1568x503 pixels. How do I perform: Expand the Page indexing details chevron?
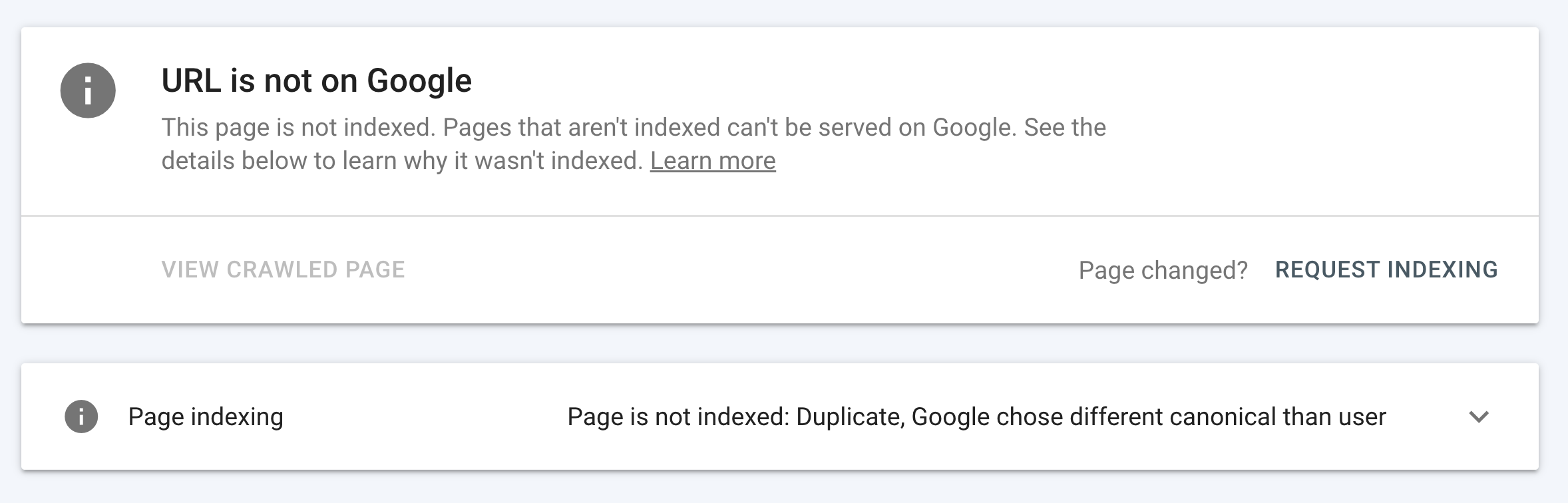pyautogui.click(x=1479, y=417)
